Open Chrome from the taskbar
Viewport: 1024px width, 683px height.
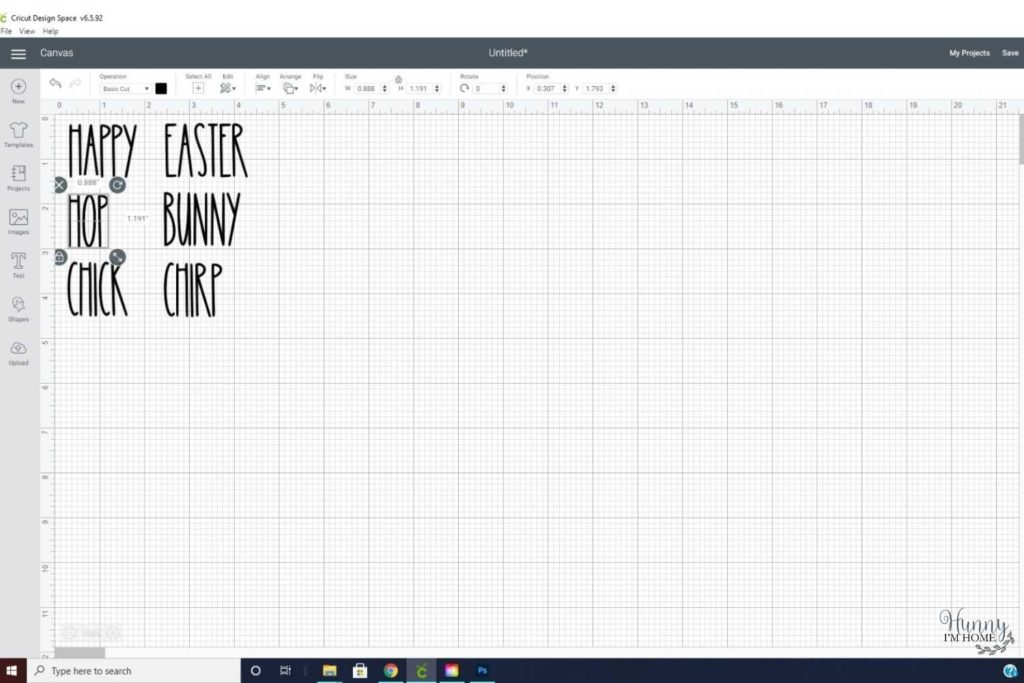(391, 671)
